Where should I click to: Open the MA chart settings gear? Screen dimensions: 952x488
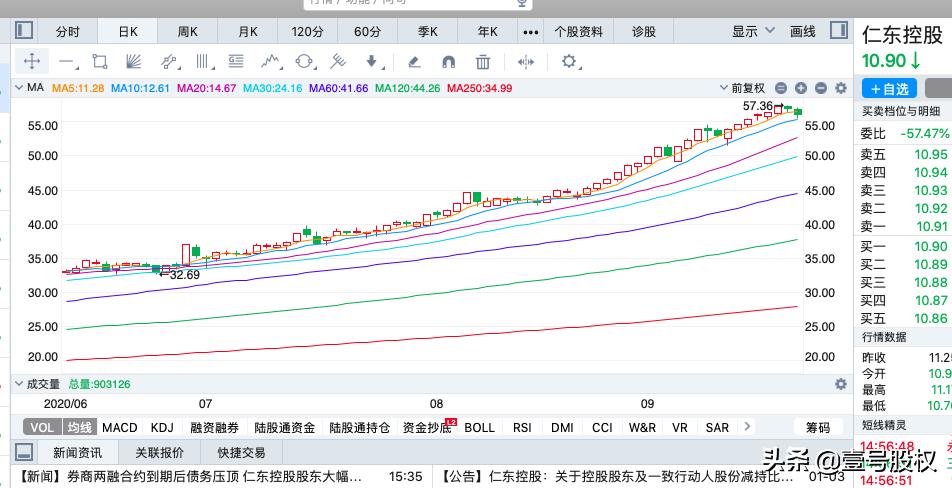point(841,88)
